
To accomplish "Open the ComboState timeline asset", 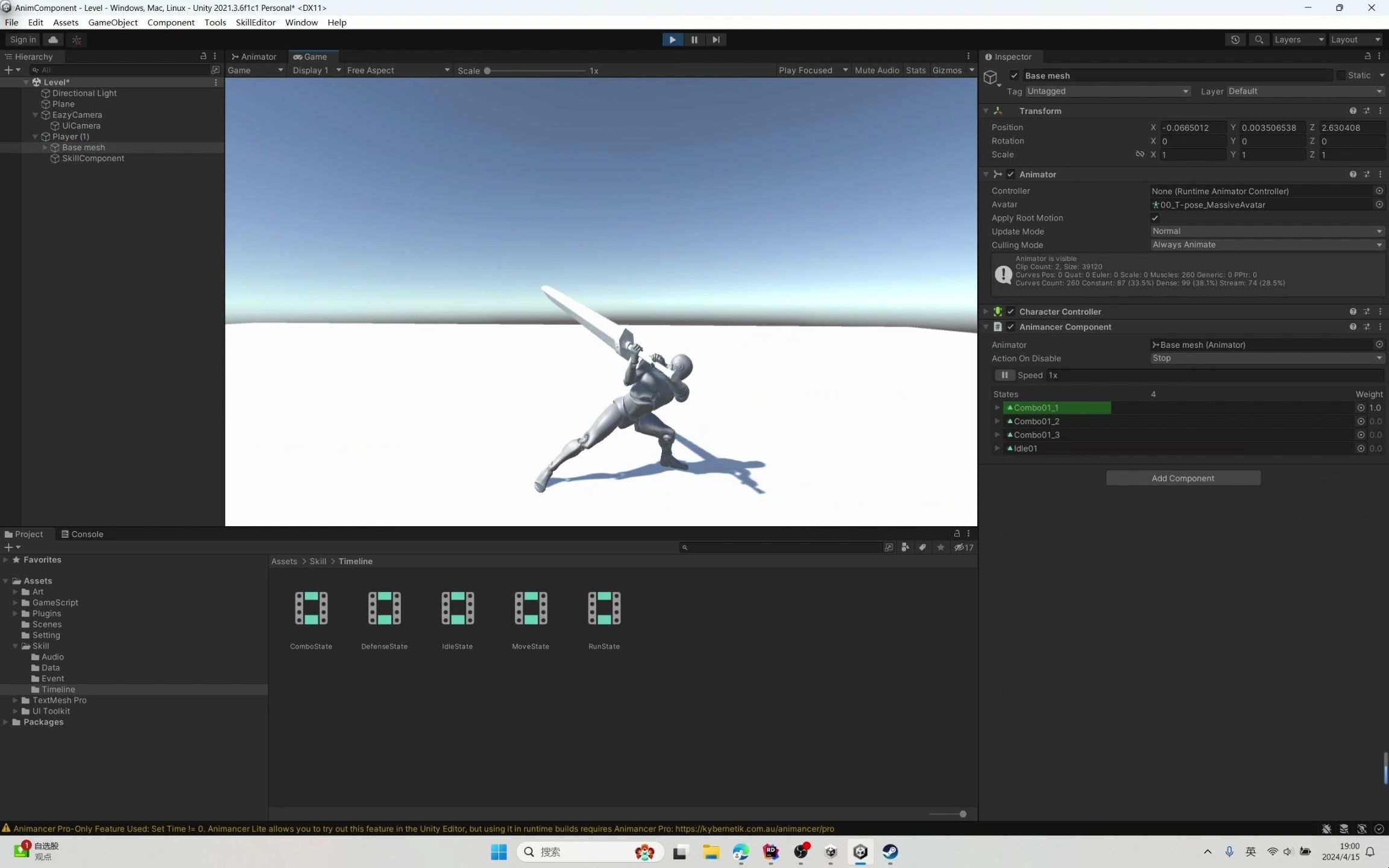I will [311, 608].
